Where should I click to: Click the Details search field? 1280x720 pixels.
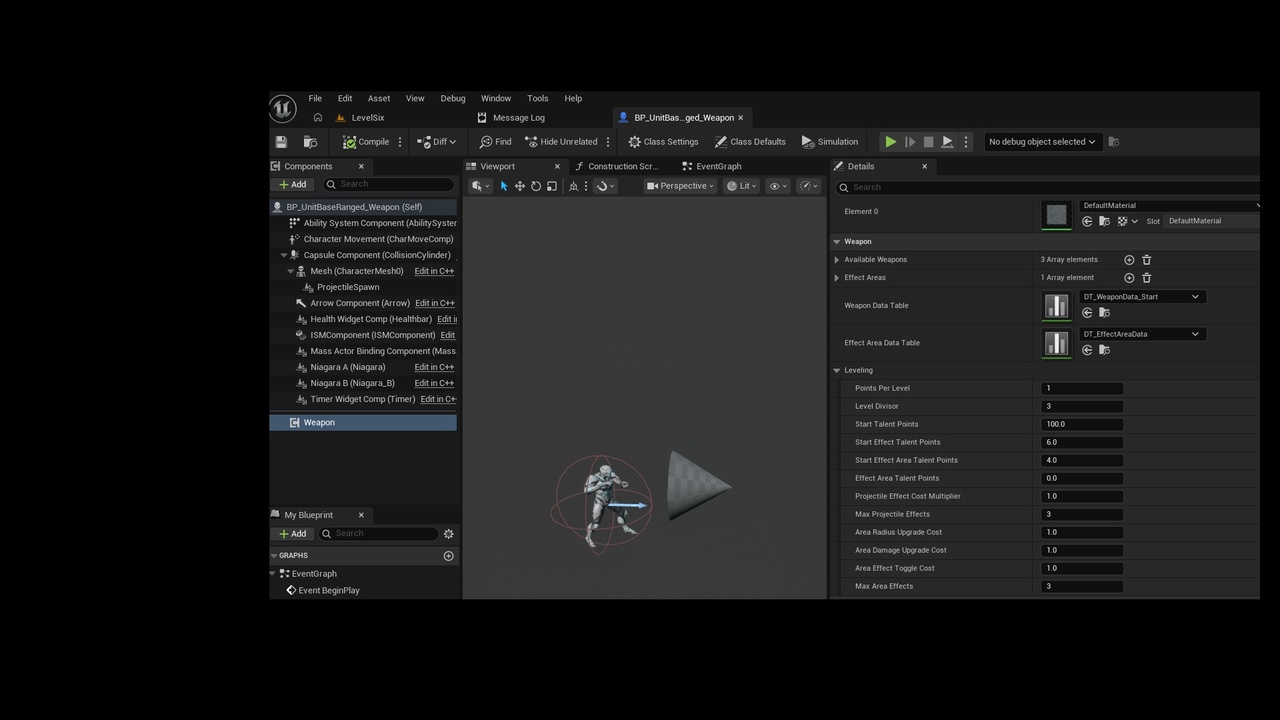point(1047,187)
